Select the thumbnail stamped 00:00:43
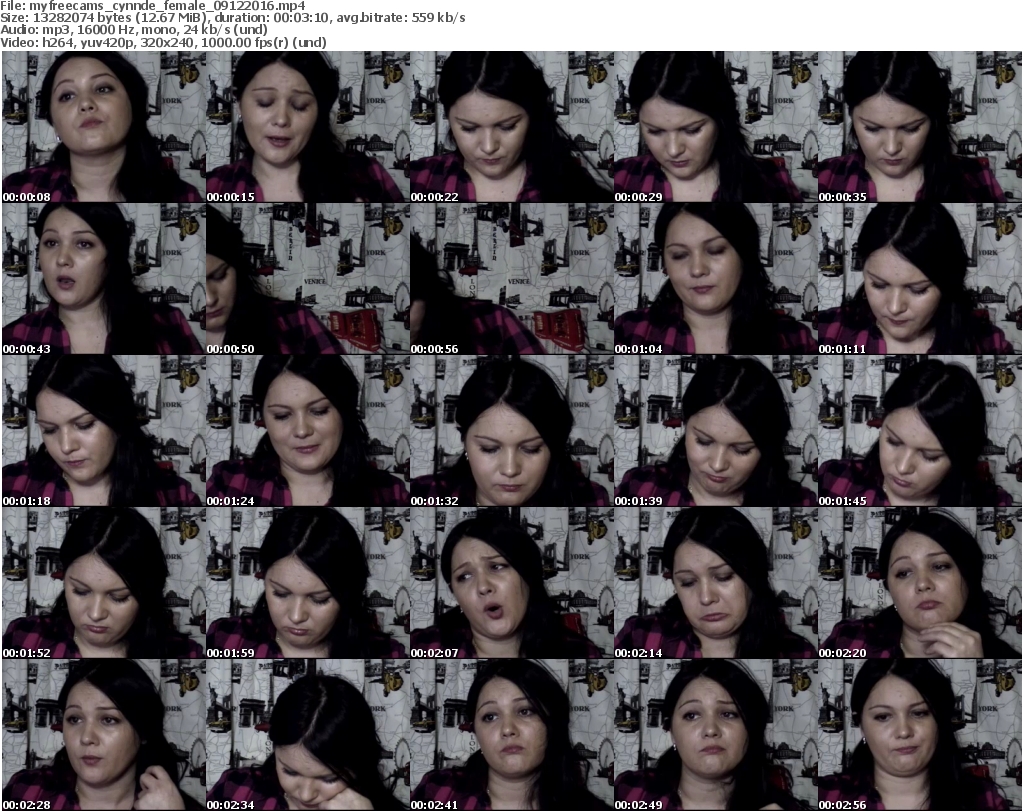1024x811 pixels. (104, 279)
